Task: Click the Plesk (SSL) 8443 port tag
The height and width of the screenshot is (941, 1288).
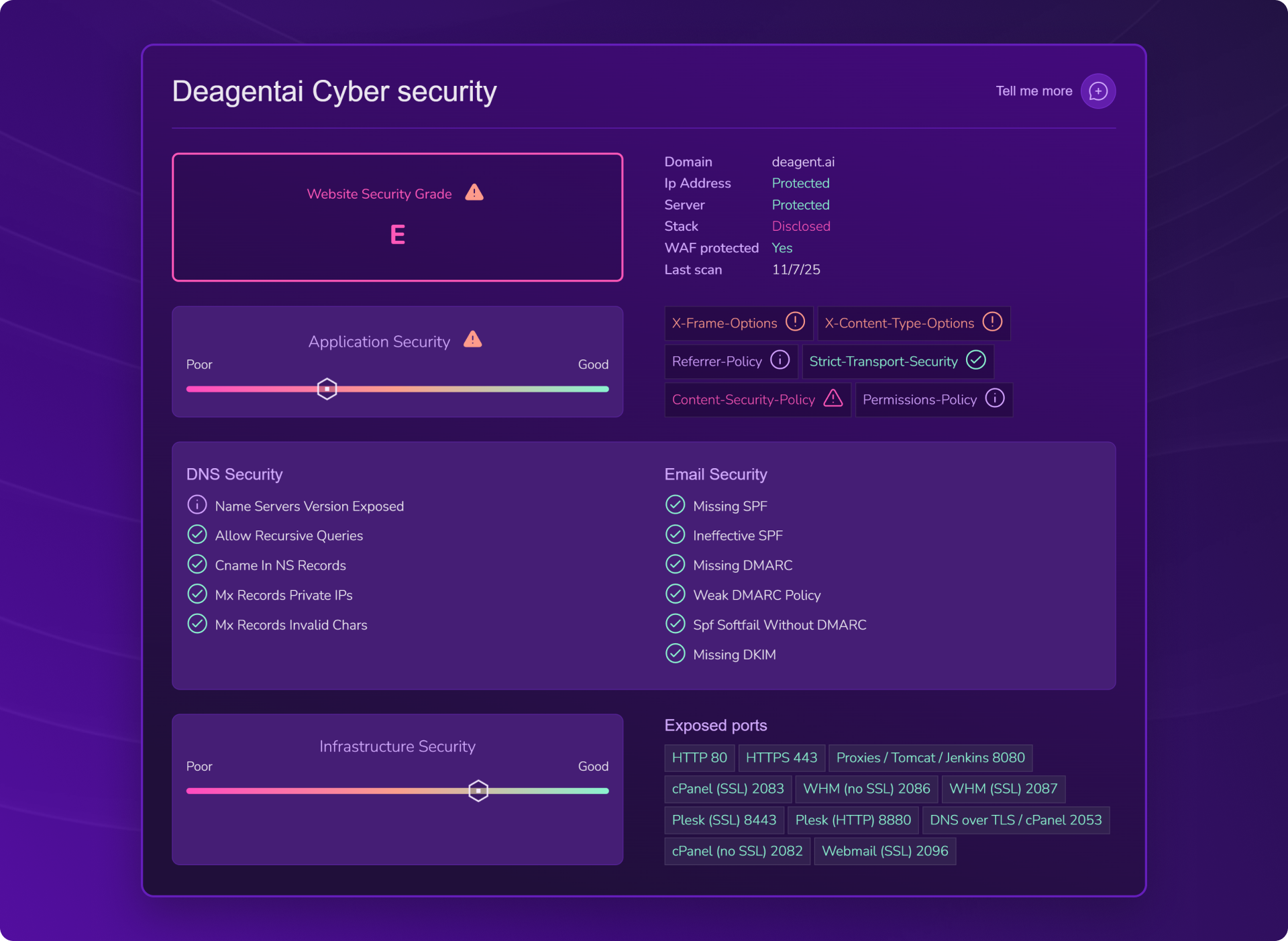Action: (x=724, y=820)
